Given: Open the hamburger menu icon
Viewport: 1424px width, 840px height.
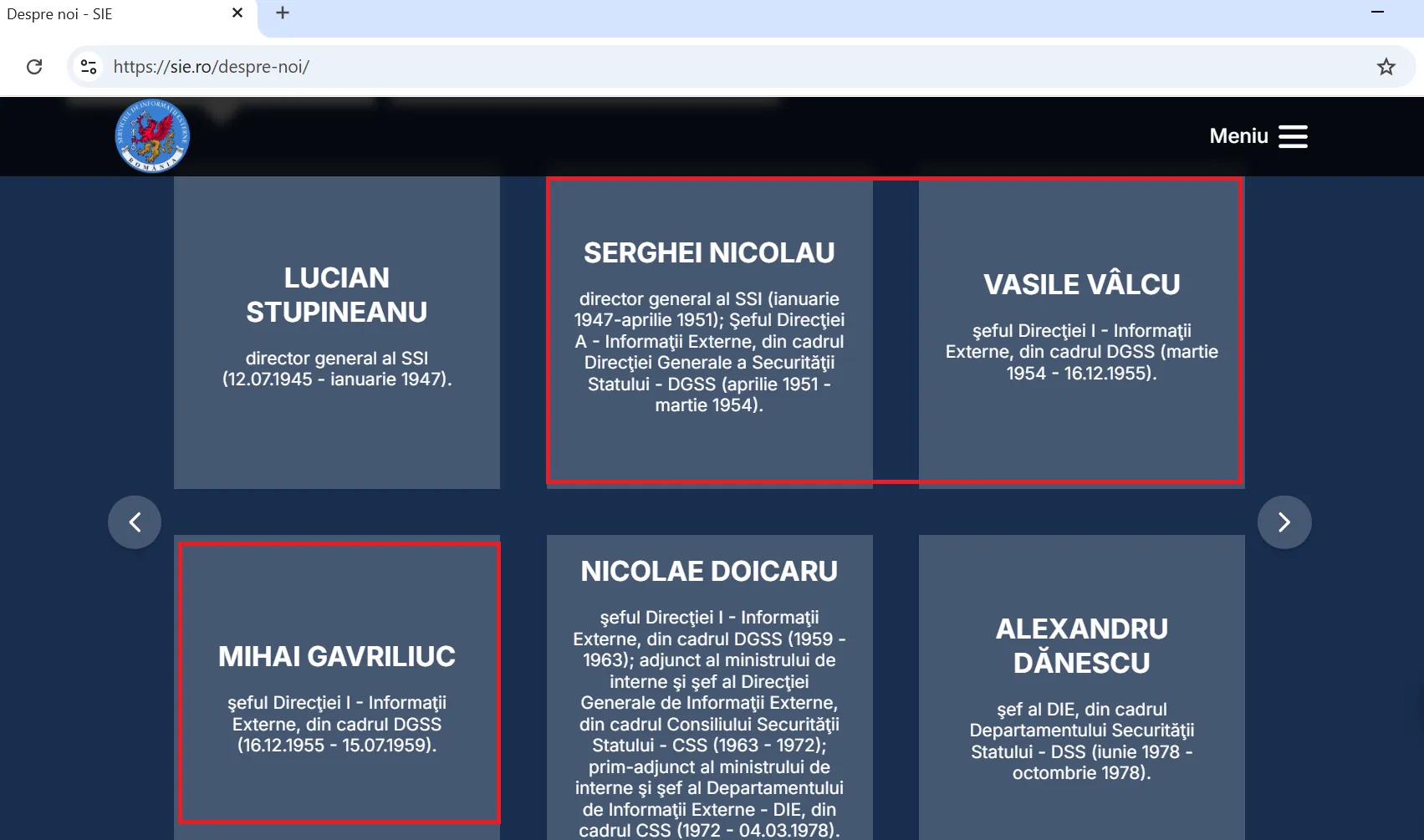Looking at the screenshot, I should point(1293,136).
